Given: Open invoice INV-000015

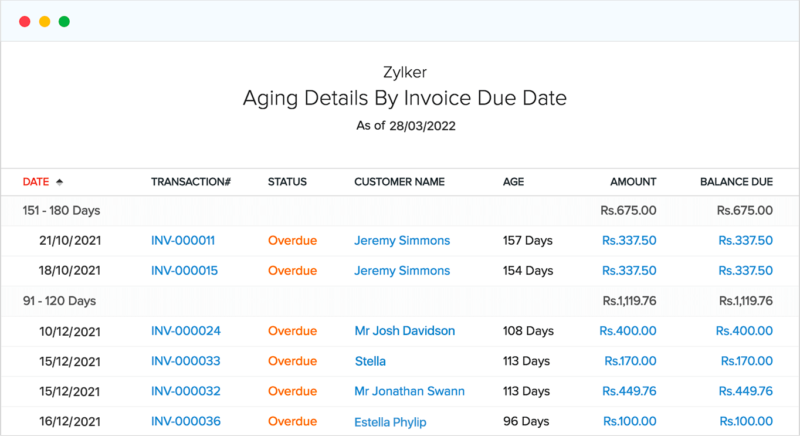Looking at the screenshot, I should pyautogui.click(x=185, y=271).
